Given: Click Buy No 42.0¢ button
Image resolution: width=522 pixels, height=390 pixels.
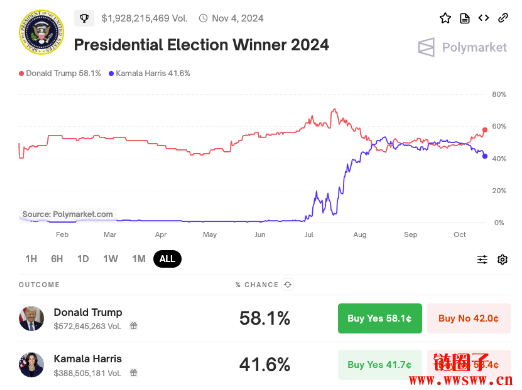Looking at the screenshot, I should pos(469,318).
